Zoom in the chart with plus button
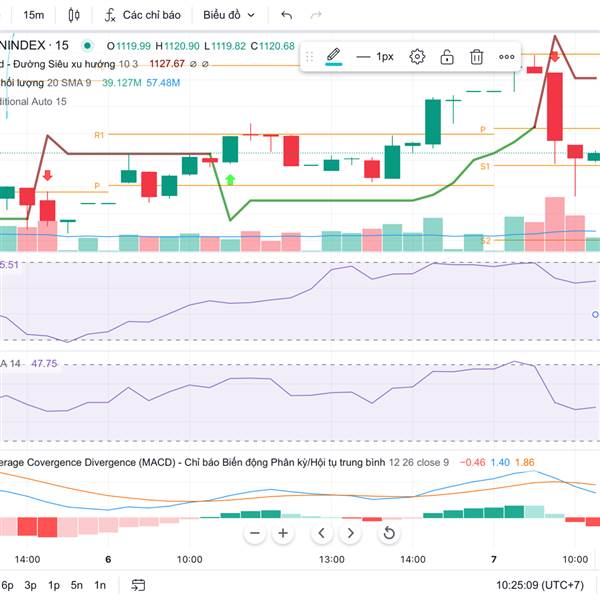The height and width of the screenshot is (600, 600). pos(283,533)
